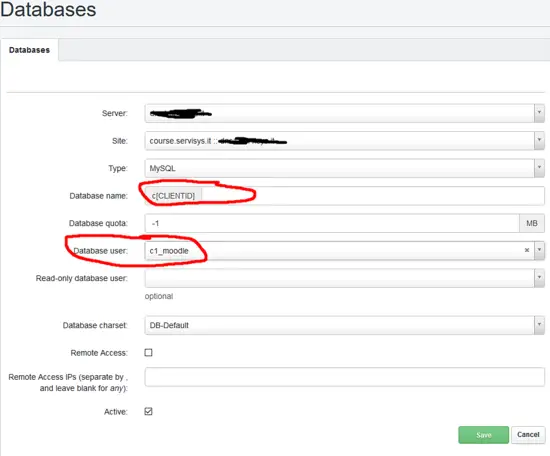This screenshot has width=550, height=456.
Task: Open the Type dropdown arrow
Action: pyautogui.click(x=539, y=168)
